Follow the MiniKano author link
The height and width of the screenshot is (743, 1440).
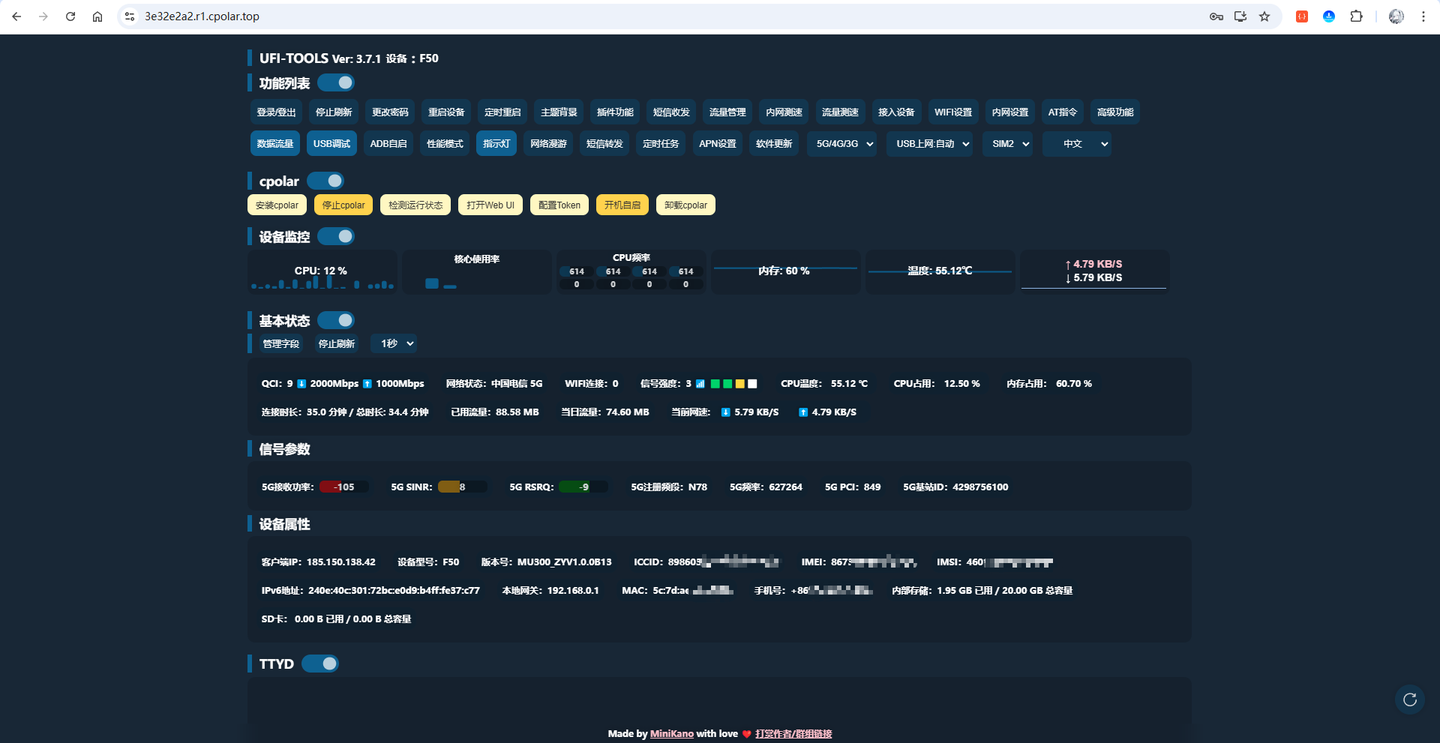click(x=671, y=734)
